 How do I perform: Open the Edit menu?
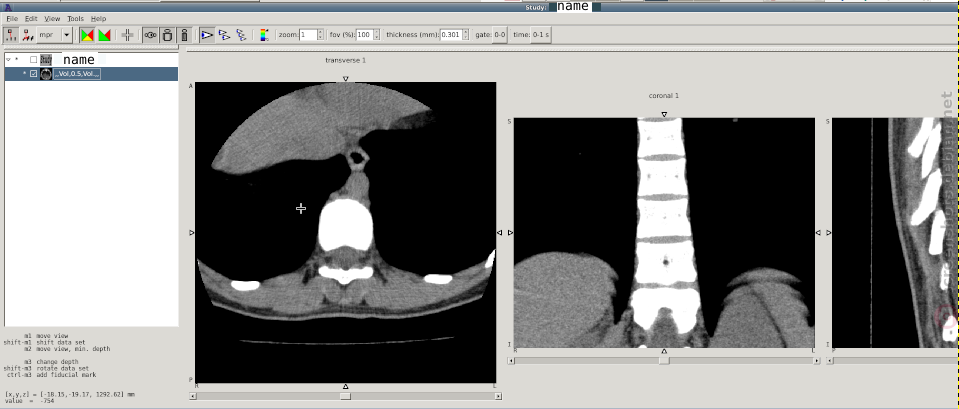31,19
